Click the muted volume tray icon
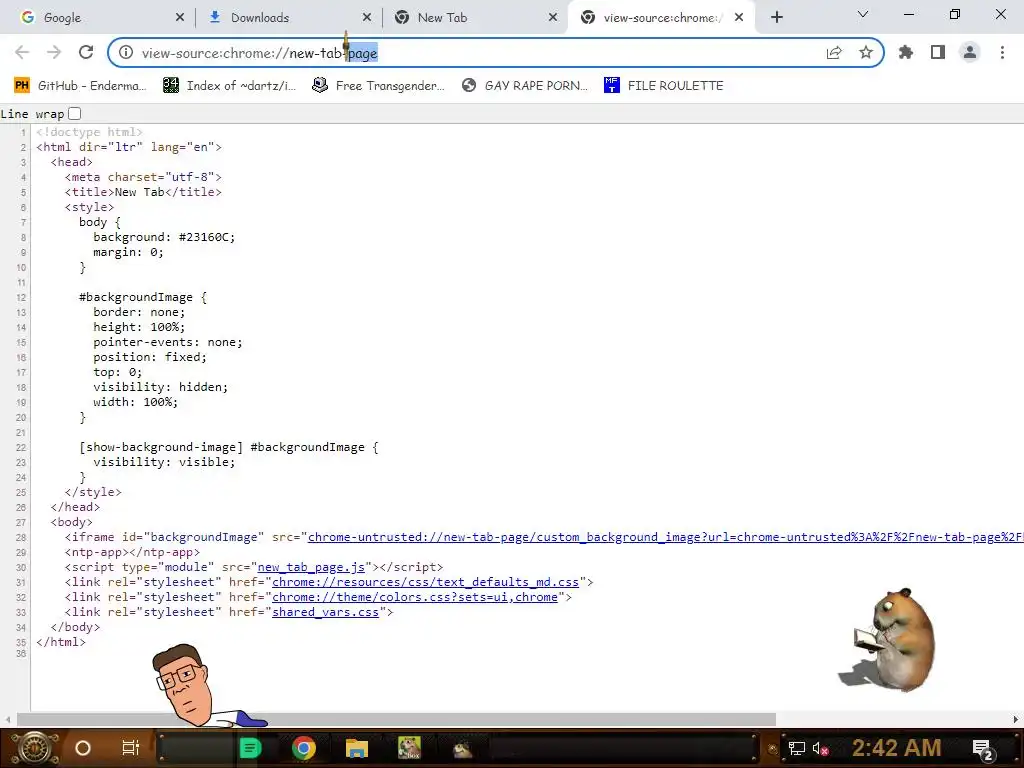The width and height of the screenshot is (1024, 768). tap(820, 748)
